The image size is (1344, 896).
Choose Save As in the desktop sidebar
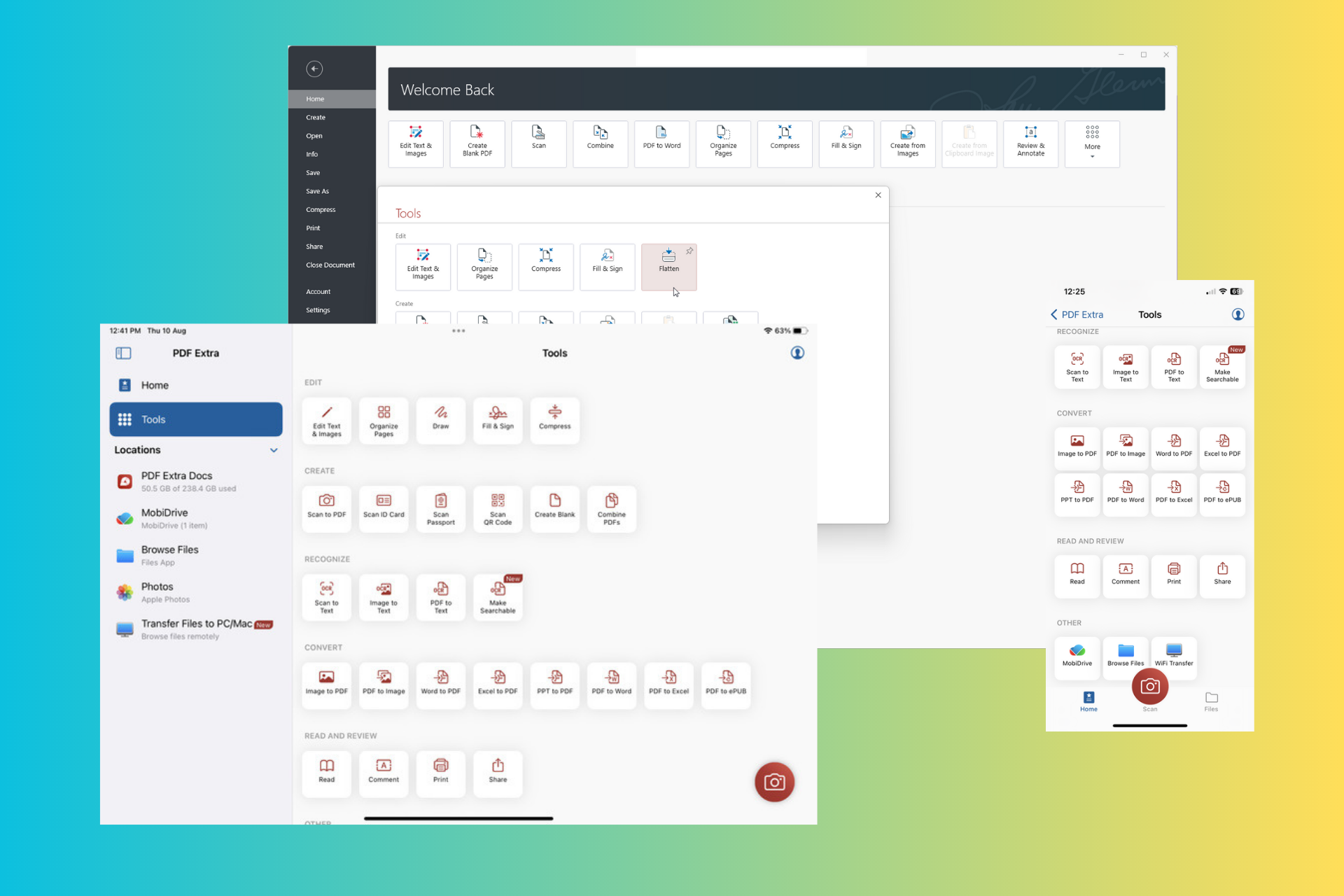332,191
